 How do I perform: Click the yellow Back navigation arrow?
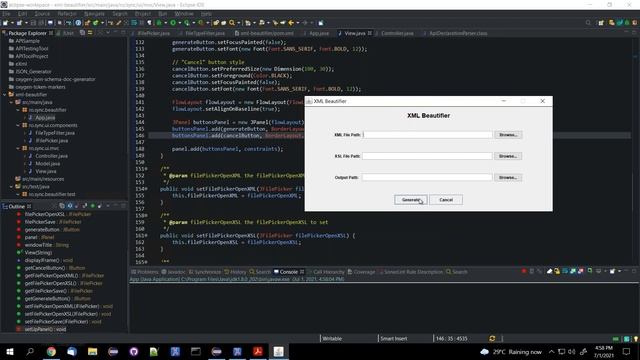[x=291, y=23]
